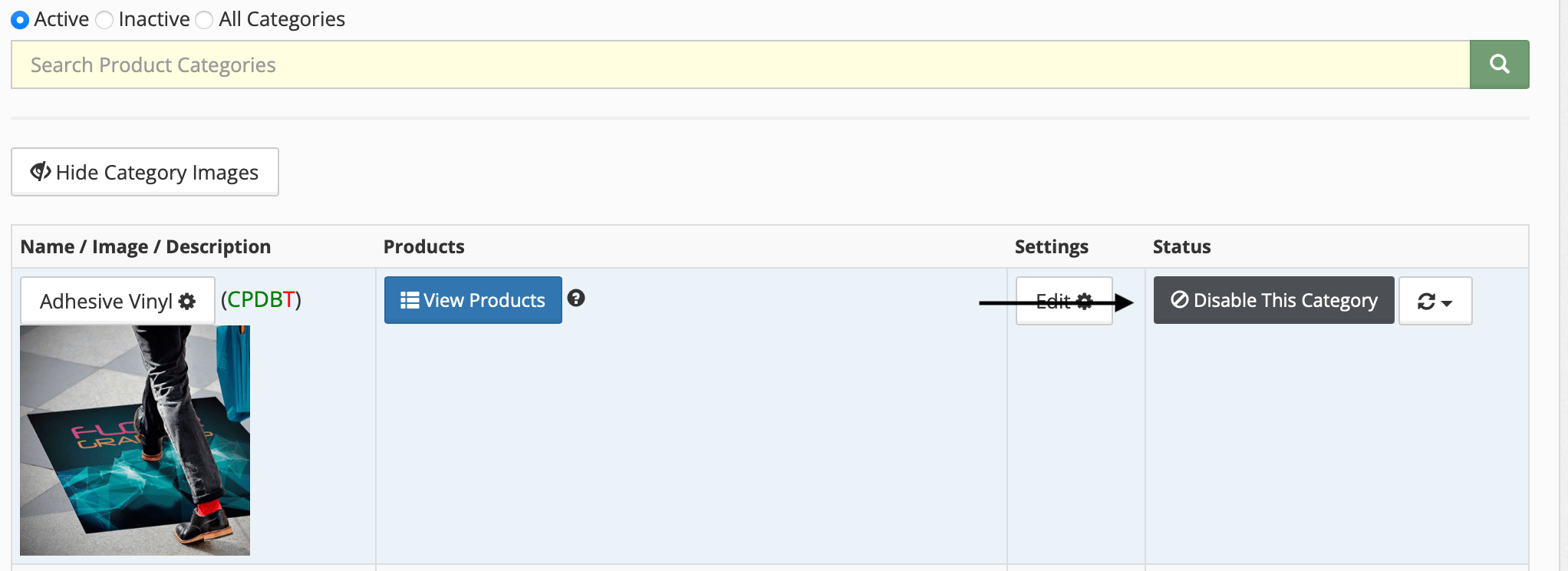This screenshot has width=1568, height=571.
Task: Select the Active radio button
Action: tap(20, 20)
